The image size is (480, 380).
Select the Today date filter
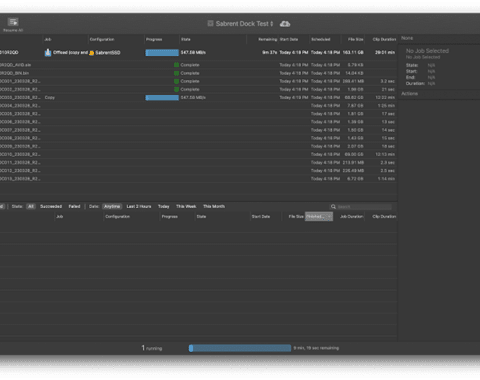click(x=164, y=206)
